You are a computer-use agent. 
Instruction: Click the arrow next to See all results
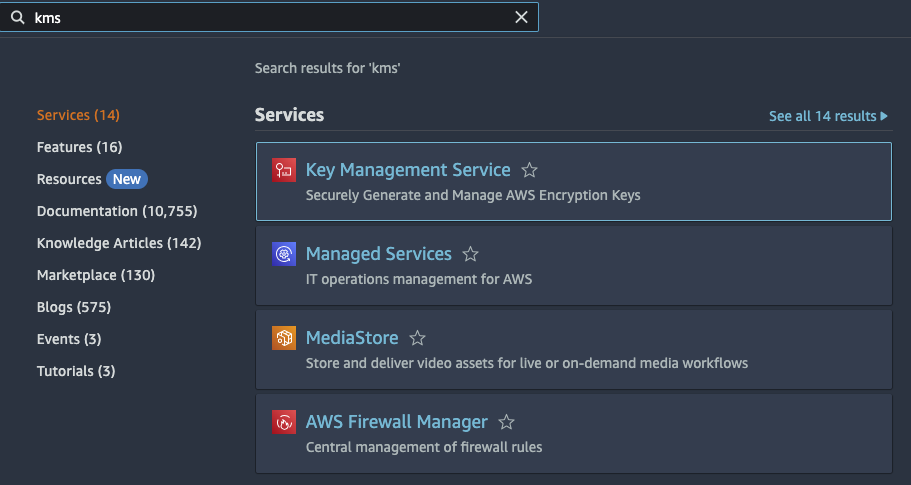tap(884, 116)
